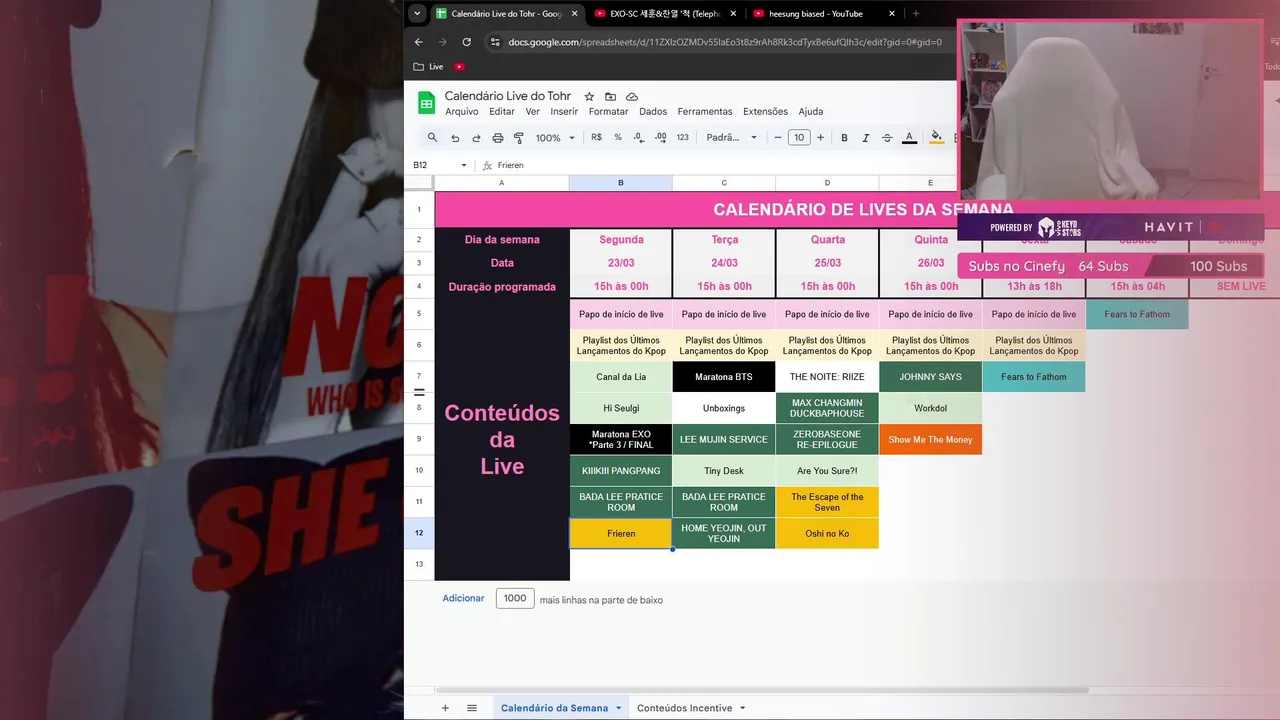
Task: Redo the last action
Action: [476, 138]
